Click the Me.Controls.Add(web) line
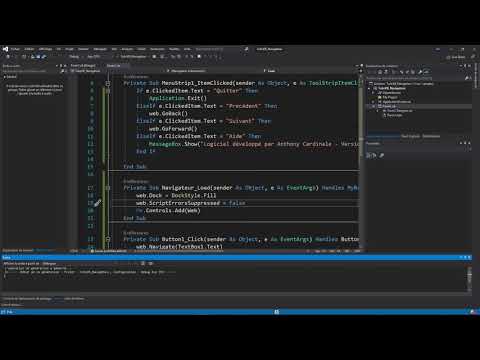Viewport: 480px width, 360px height. pos(168,211)
